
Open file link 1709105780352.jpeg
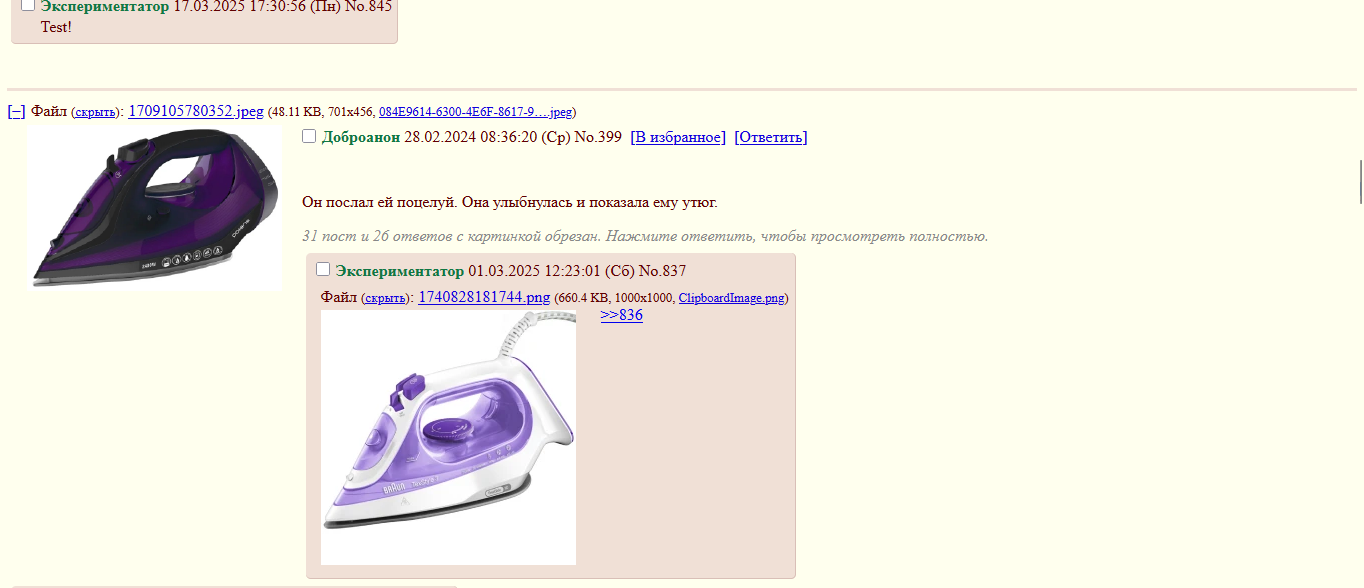196,111
